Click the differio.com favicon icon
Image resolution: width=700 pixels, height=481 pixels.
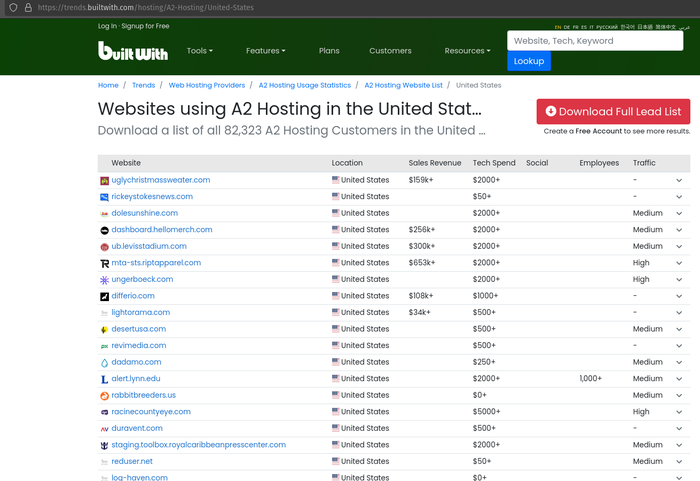(104, 296)
